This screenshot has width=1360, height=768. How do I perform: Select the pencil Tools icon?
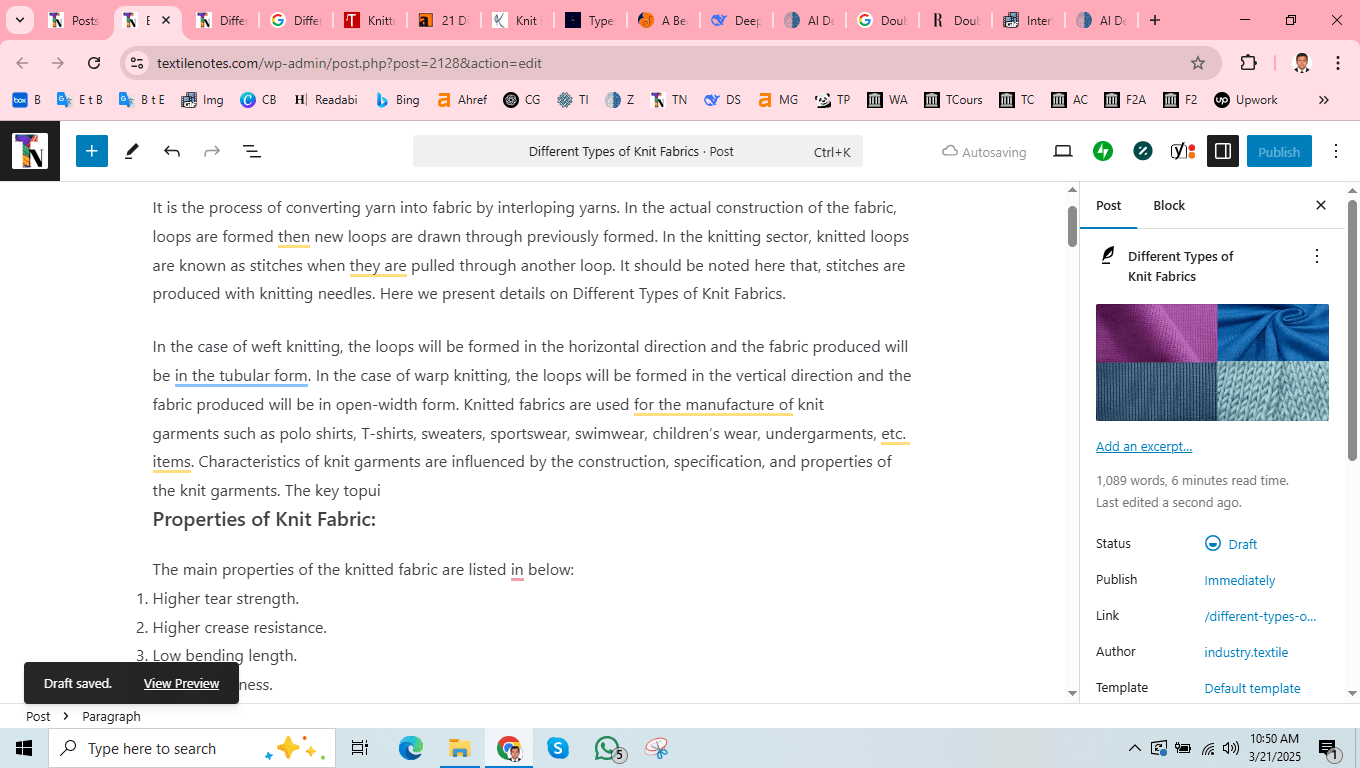tap(131, 151)
